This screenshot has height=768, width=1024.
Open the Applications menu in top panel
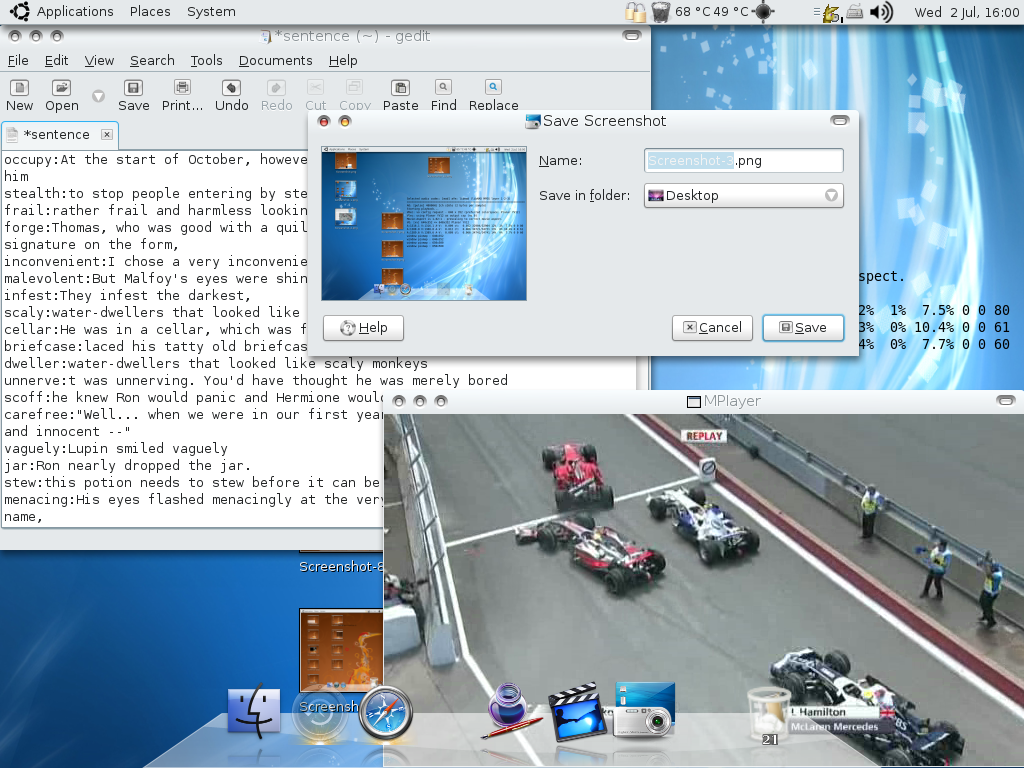click(75, 12)
